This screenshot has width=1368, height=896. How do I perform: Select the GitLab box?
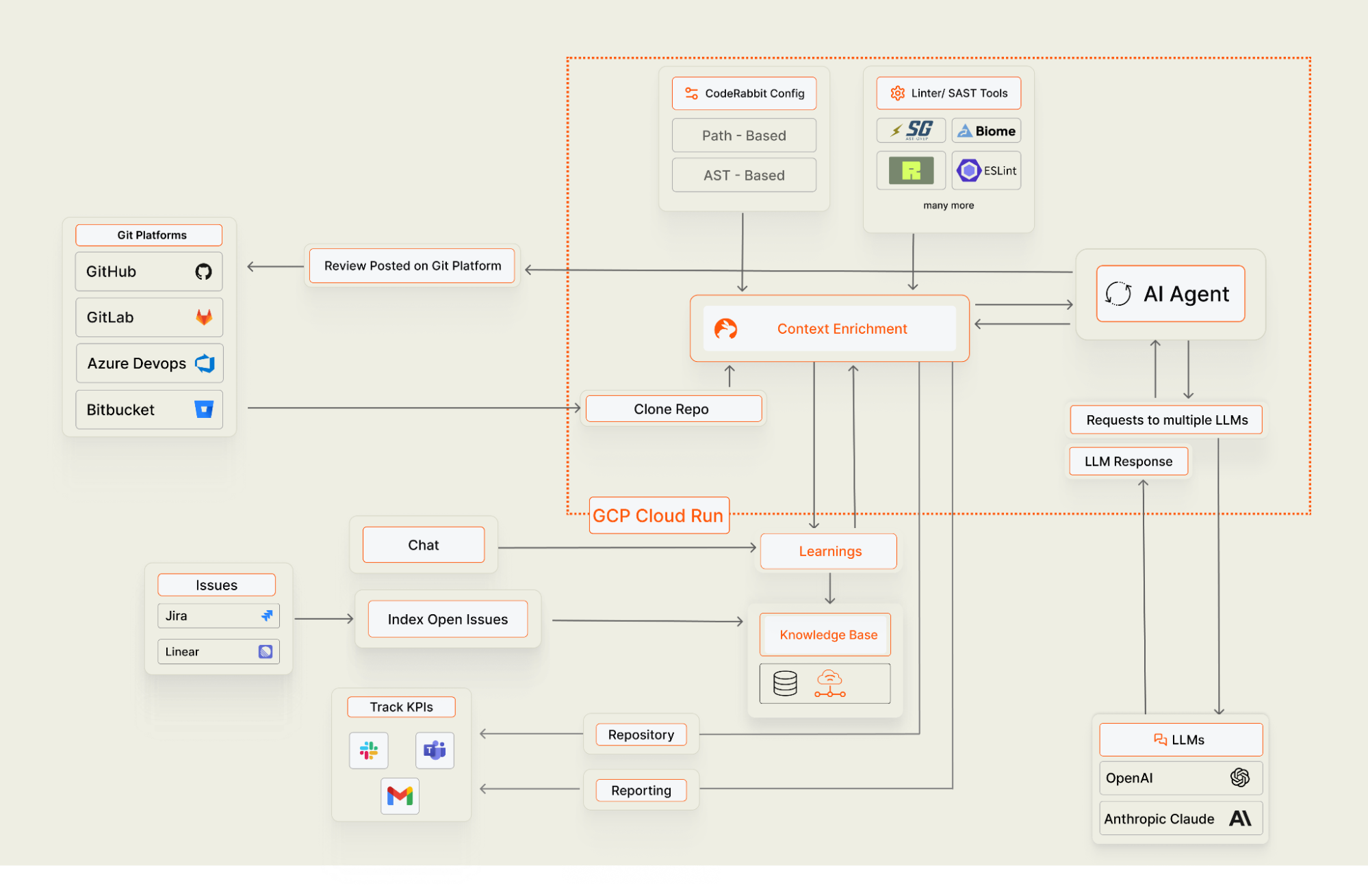(x=149, y=317)
